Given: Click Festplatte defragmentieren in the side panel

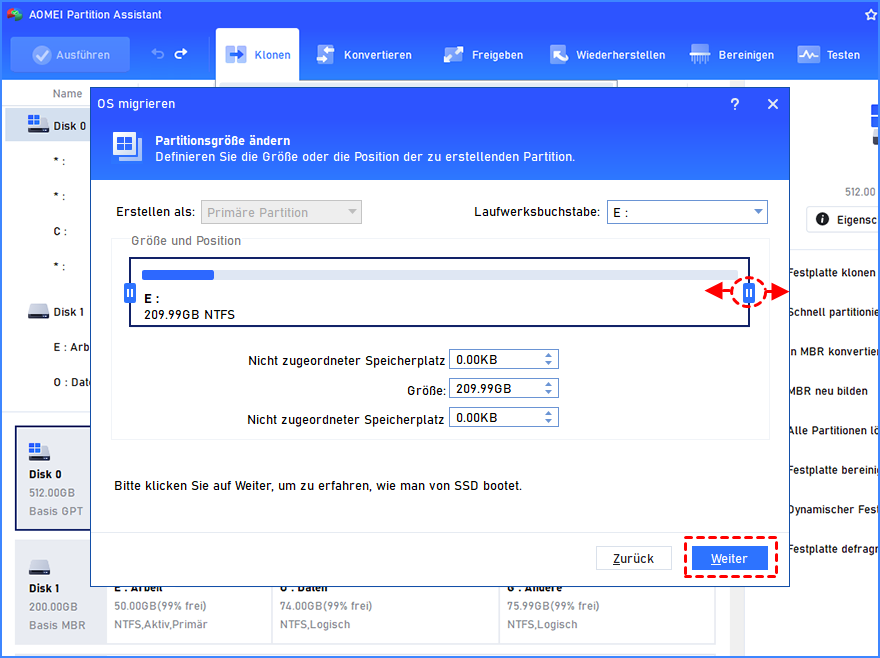Looking at the screenshot, I should [833, 549].
